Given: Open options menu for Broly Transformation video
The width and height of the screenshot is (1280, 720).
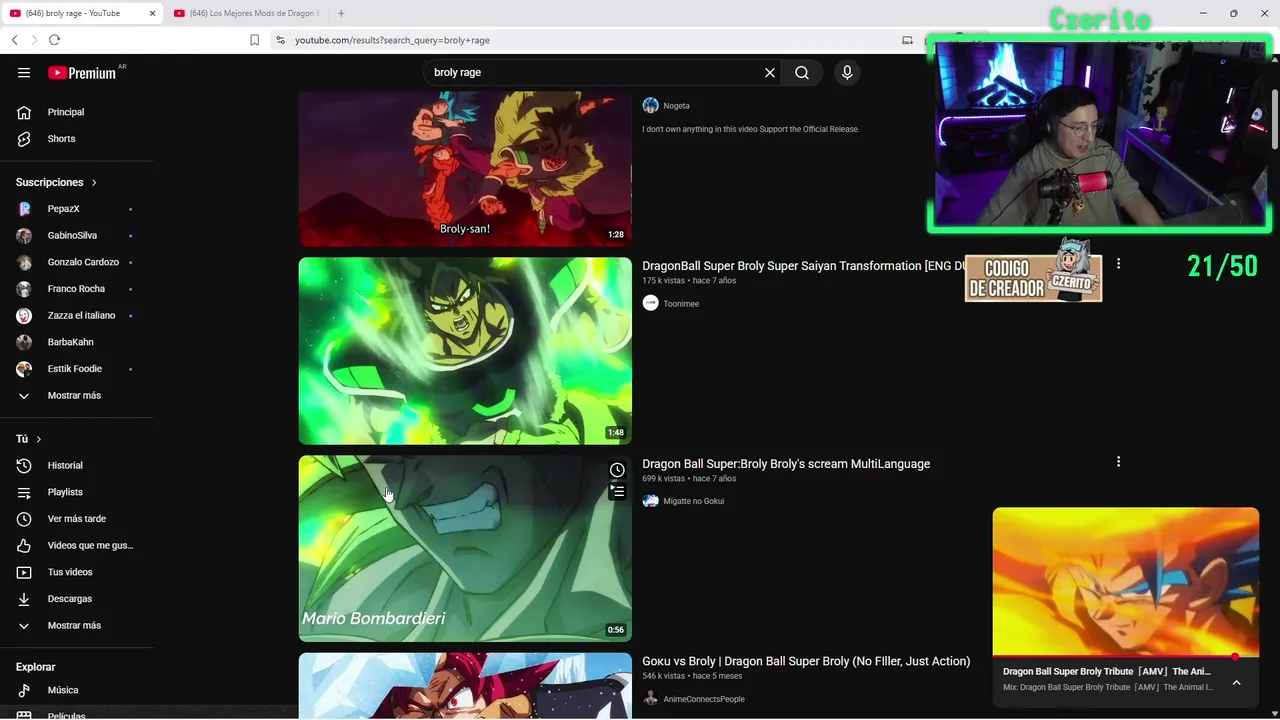Looking at the screenshot, I should (1118, 264).
